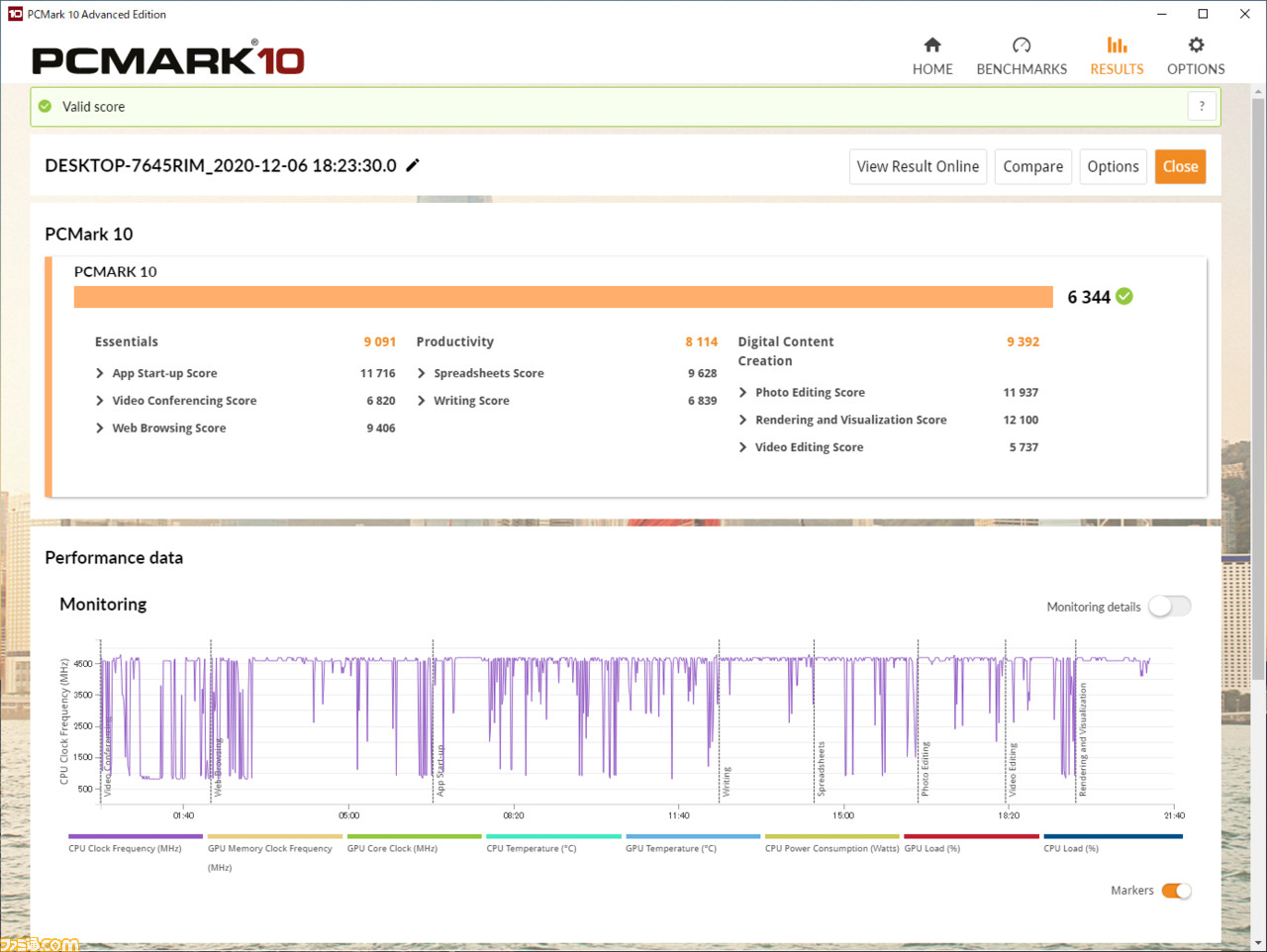This screenshot has width=1267, height=952.
Task: Click the Photo Editing chart marker
Action: [926, 769]
